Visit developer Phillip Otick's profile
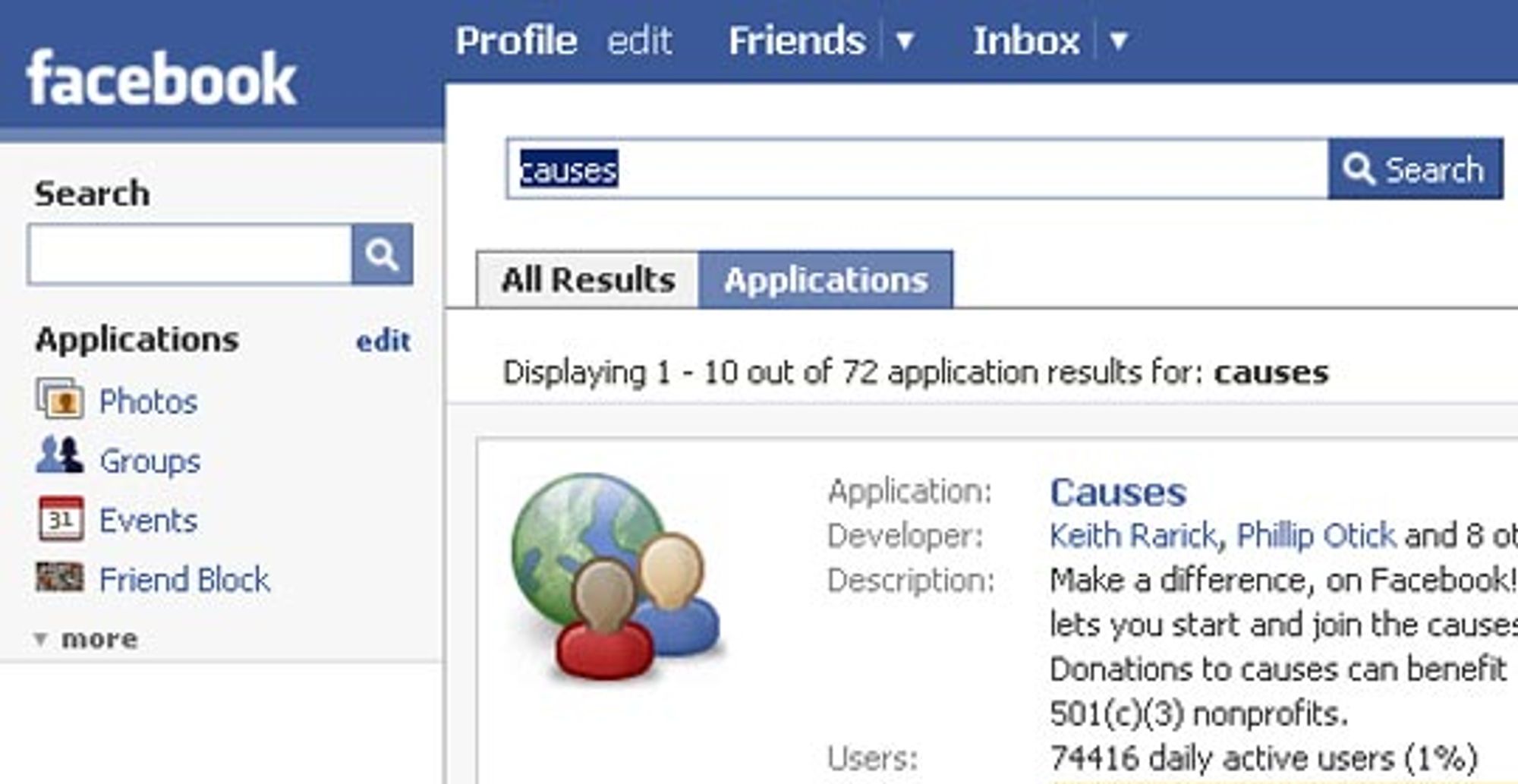Screen dimensions: 1518x784 point(1316,536)
